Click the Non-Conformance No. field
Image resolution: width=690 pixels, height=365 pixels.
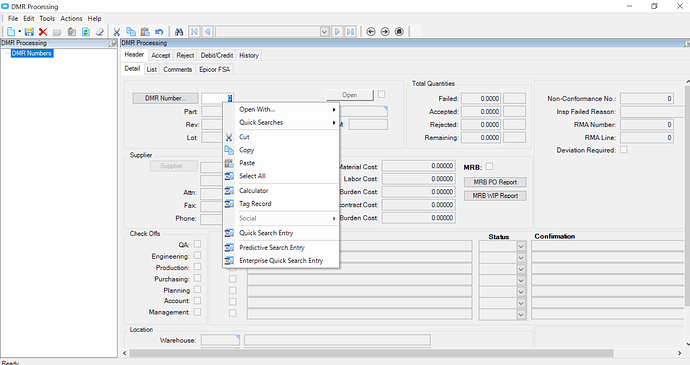coord(647,99)
